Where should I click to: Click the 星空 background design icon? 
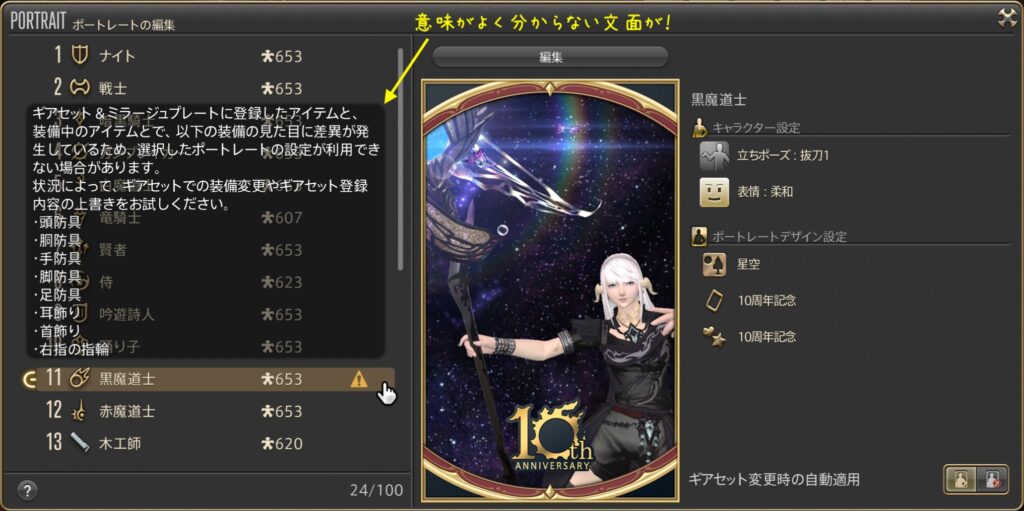pos(714,265)
